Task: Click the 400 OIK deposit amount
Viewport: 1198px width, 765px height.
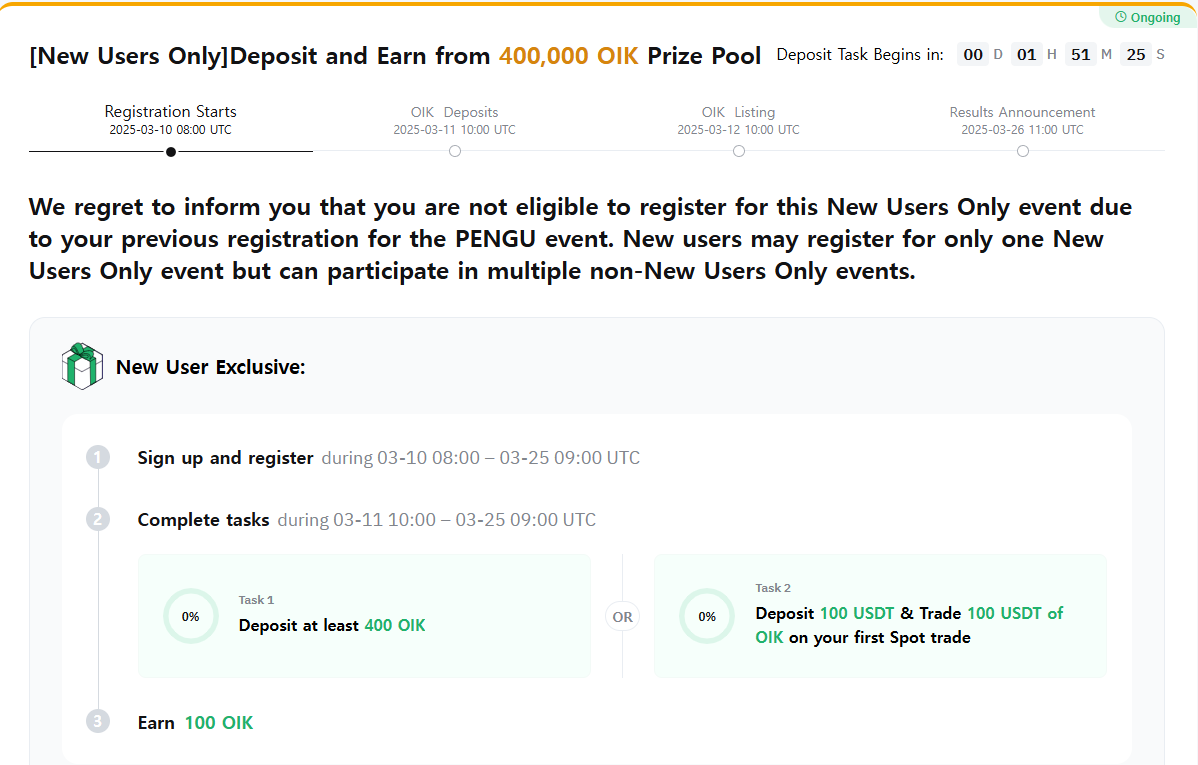Action: pyautogui.click(x=395, y=625)
